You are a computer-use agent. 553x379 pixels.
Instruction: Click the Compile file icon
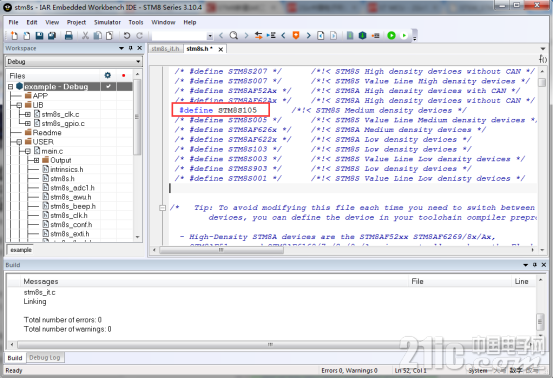point(350,36)
